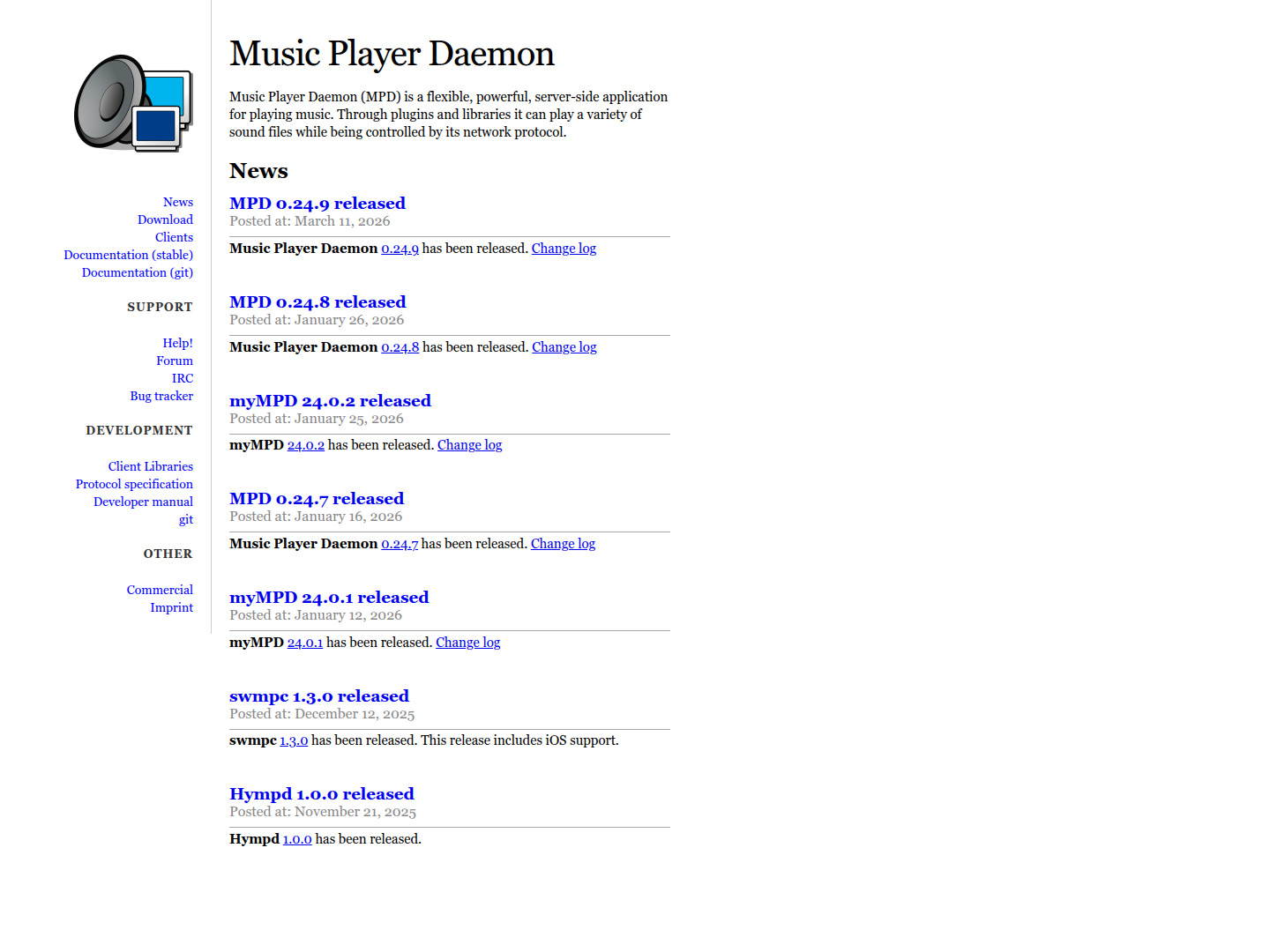Open Change log for myMPD 24.0.1
The image size is (1270, 952).
tap(468, 643)
